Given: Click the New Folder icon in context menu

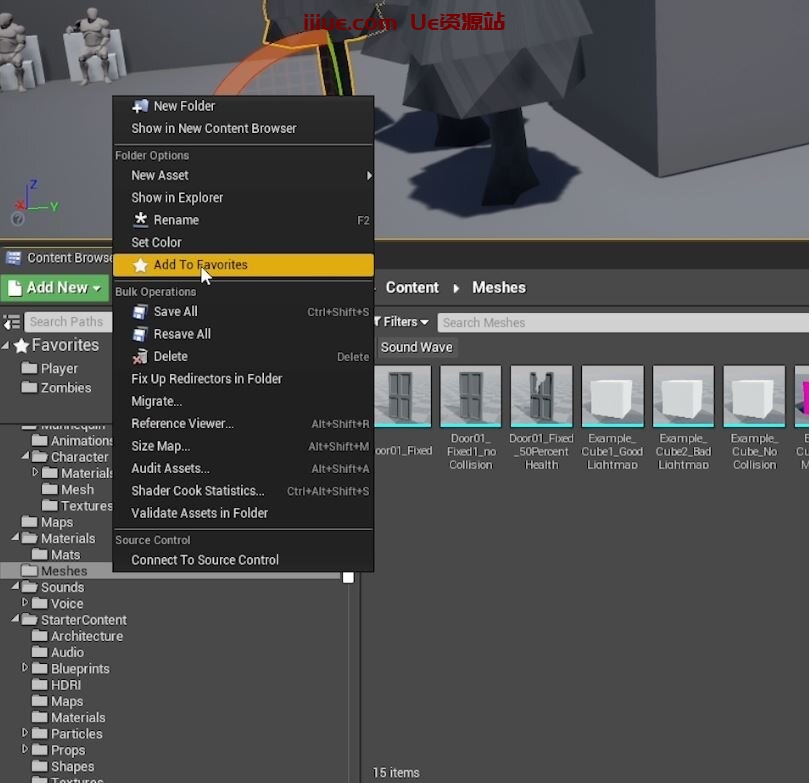Looking at the screenshot, I should pos(140,106).
